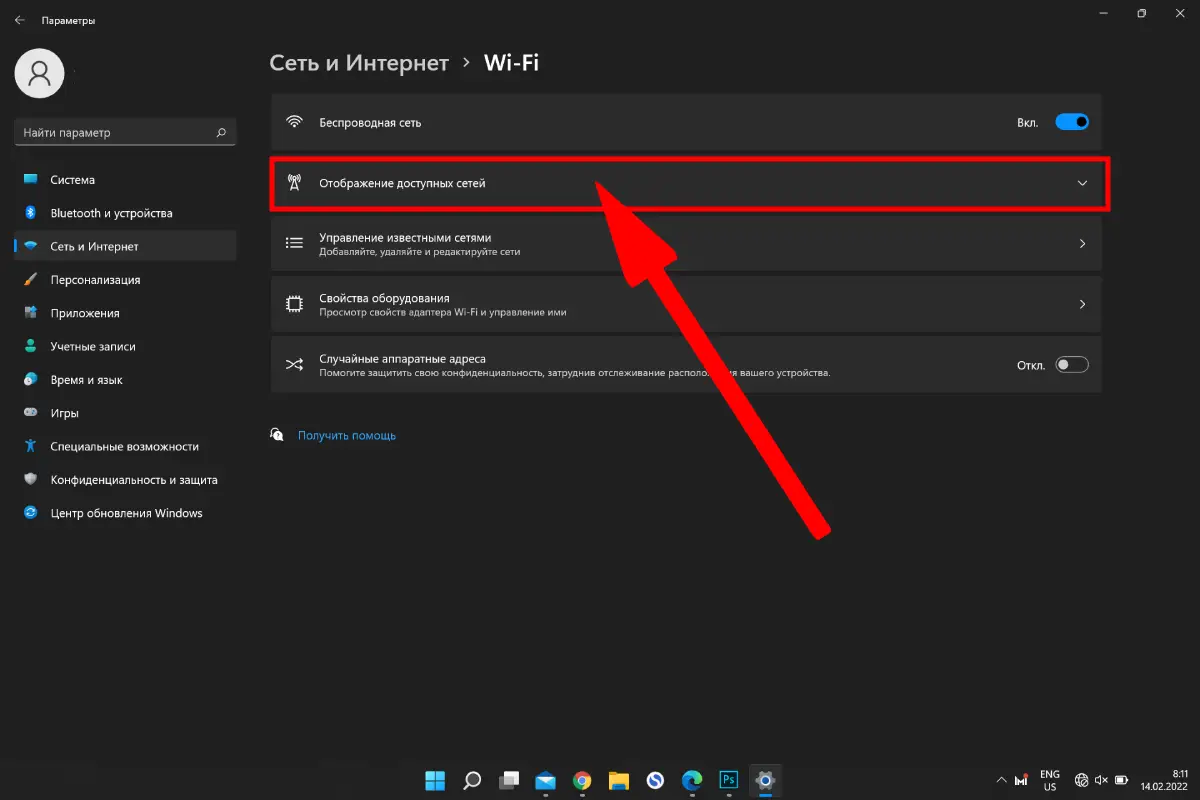This screenshot has width=1200, height=800.
Task: Launch Google Chrome from the taskbar
Action: click(582, 780)
